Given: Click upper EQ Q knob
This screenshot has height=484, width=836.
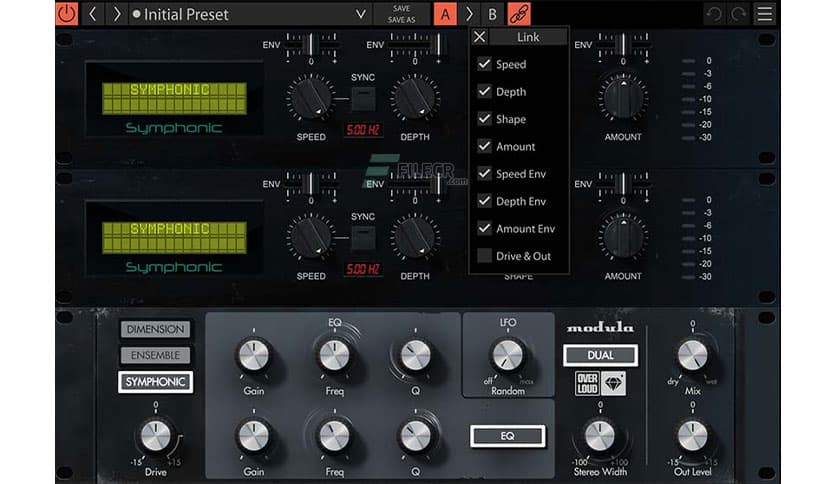Looking at the screenshot, I should point(415,356).
